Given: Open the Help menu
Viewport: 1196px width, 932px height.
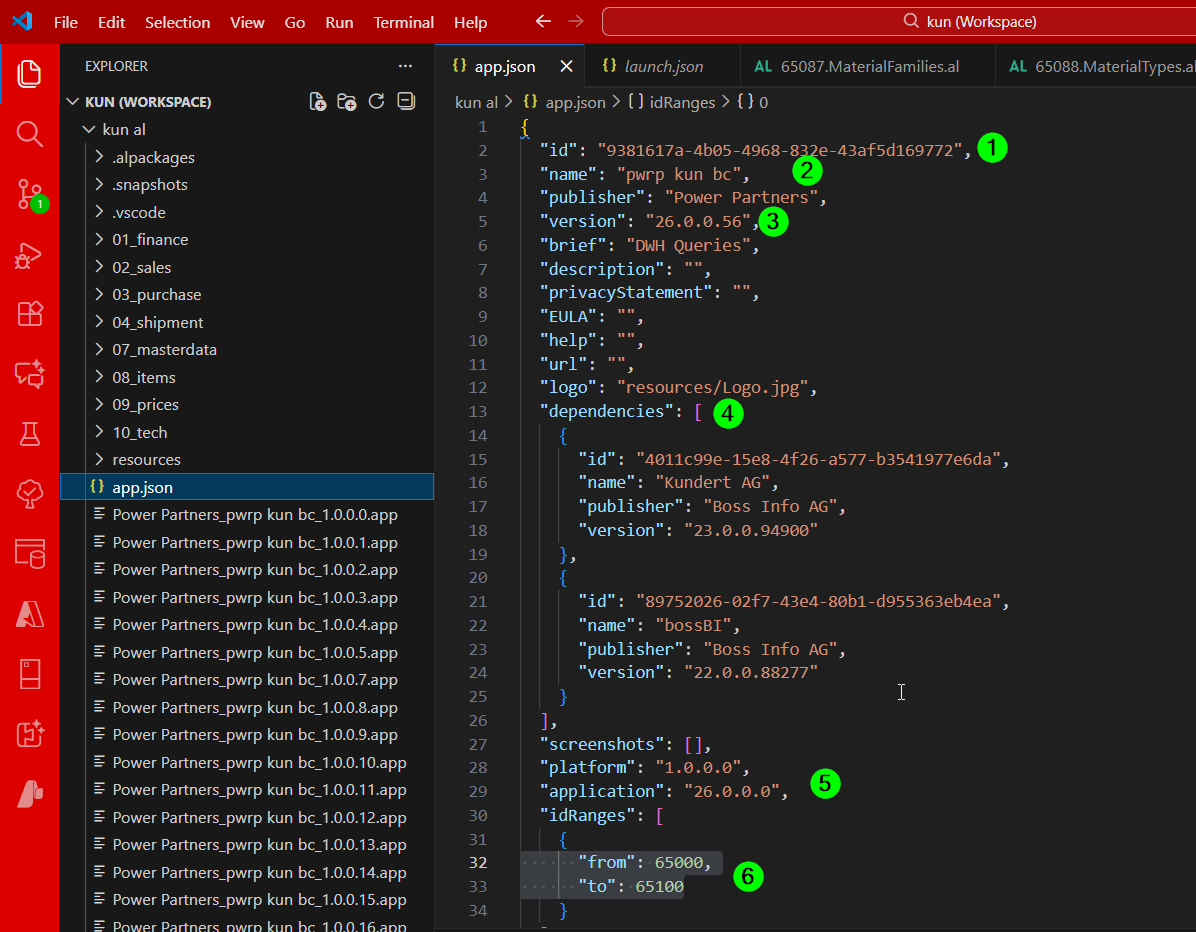Looking at the screenshot, I should click(x=471, y=22).
